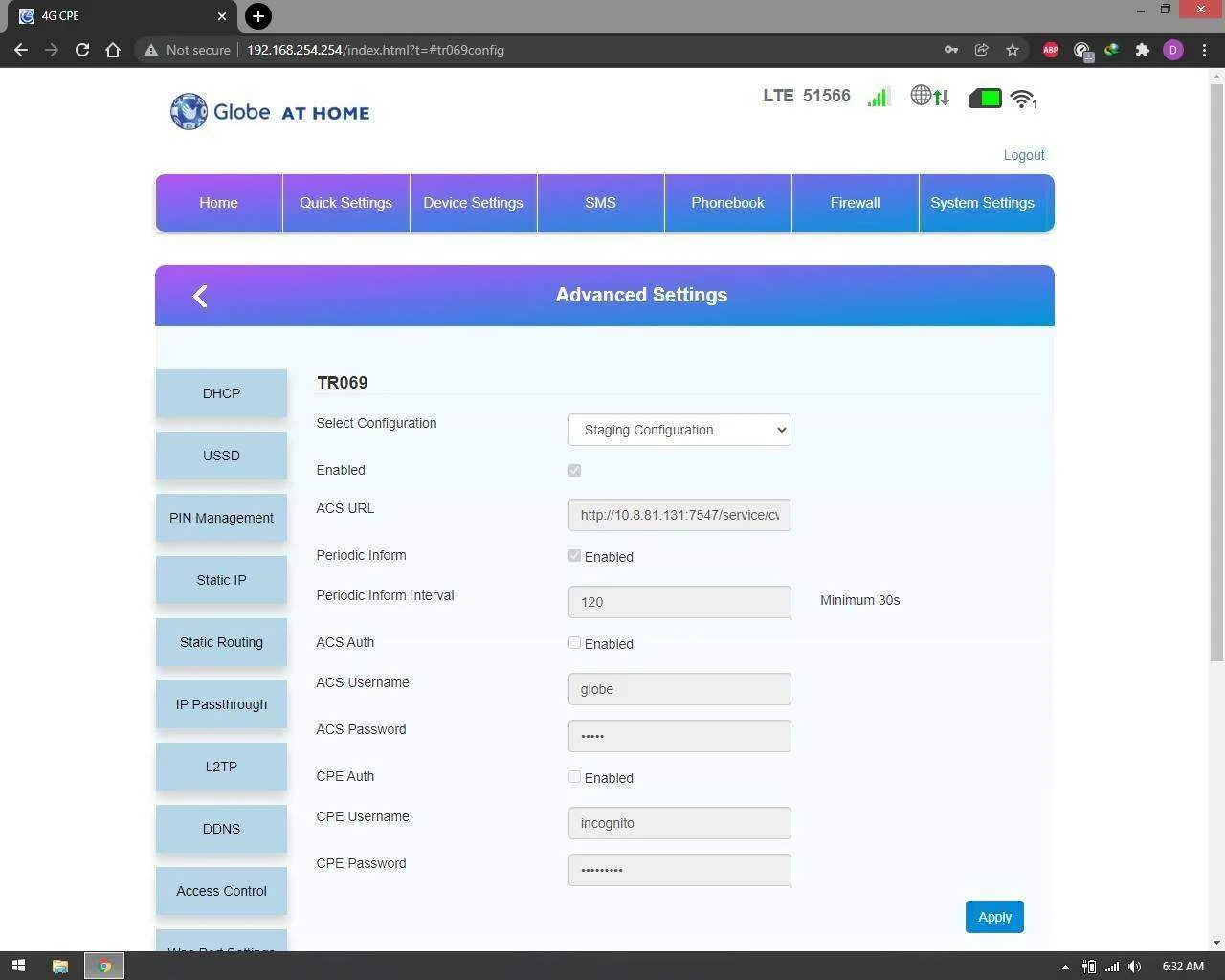Open the Home tab
Viewport: 1225px width, 980px height.
pos(218,203)
